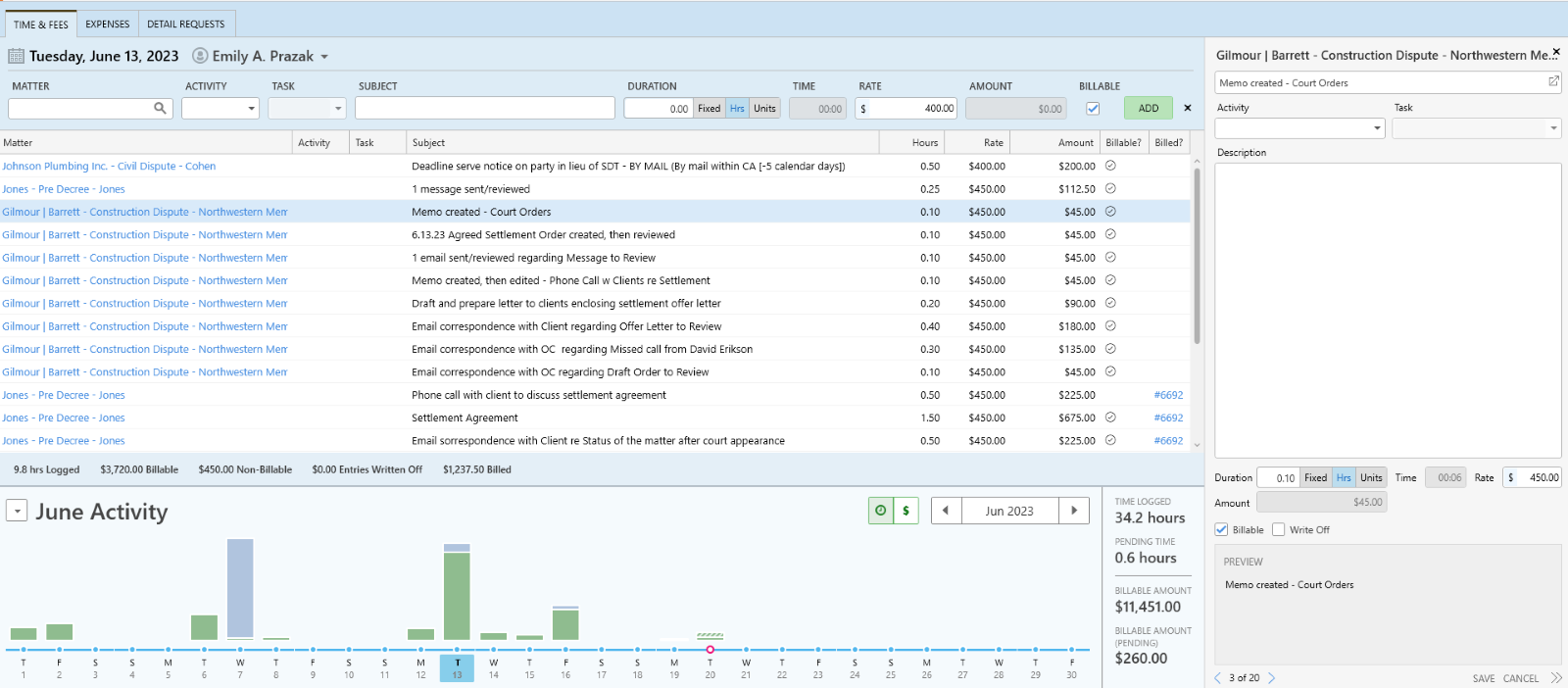This screenshot has width=1568, height=688.
Task: Click the user avatar icon beside Emily A. Prazak
Action: [200, 56]
